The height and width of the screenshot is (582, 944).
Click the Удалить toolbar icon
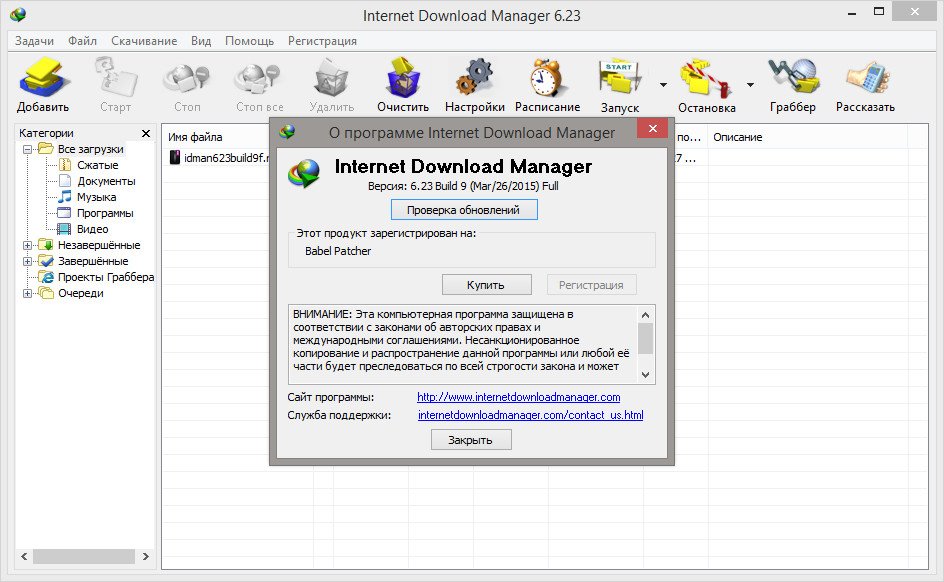(331, 78)
